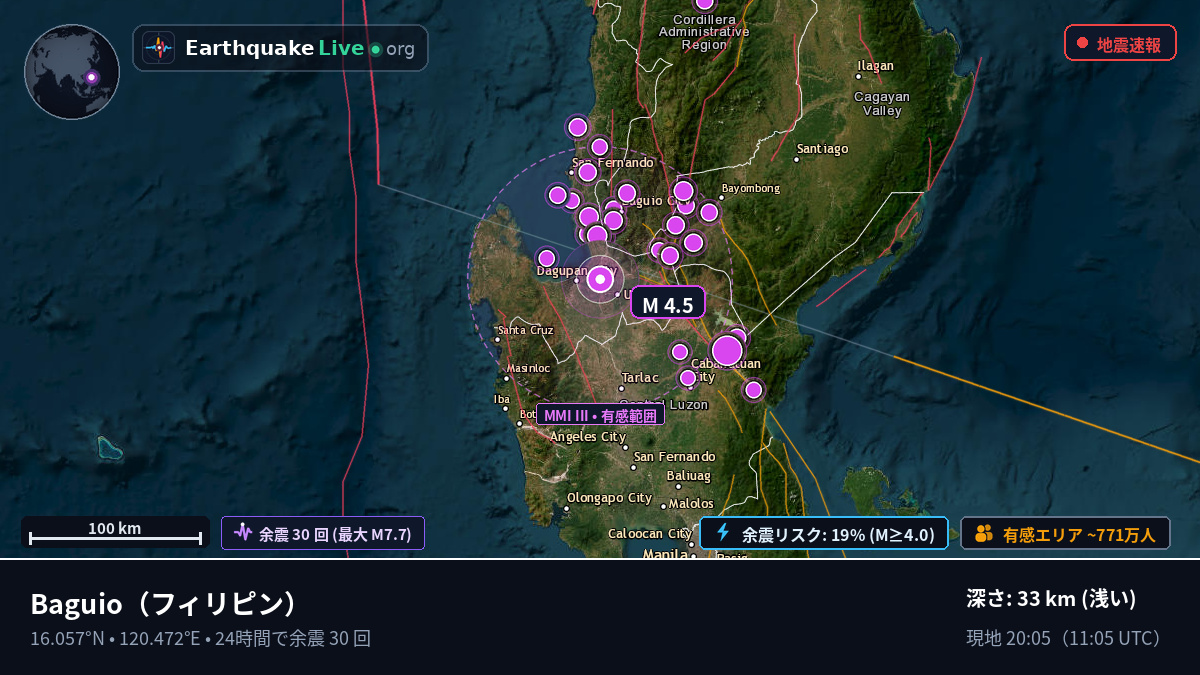Click the Baguio（フィリピン）location heading

[x=165, y=604]
